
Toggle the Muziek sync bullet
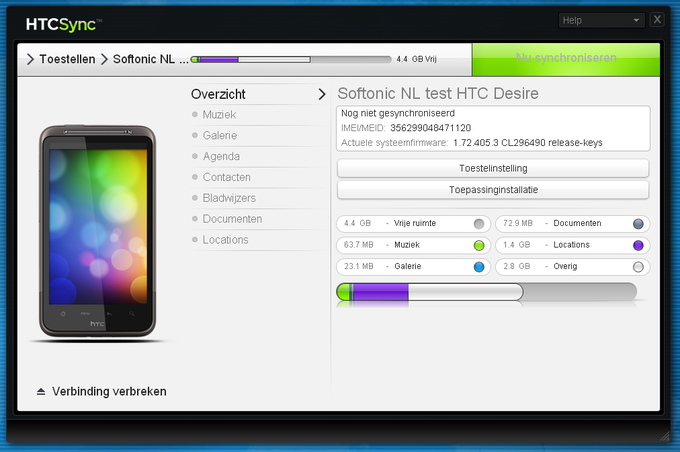coord(195,115)
